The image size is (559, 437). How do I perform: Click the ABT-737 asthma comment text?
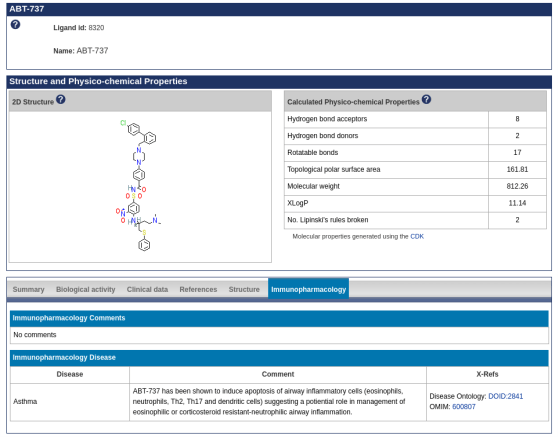(269, 402)
